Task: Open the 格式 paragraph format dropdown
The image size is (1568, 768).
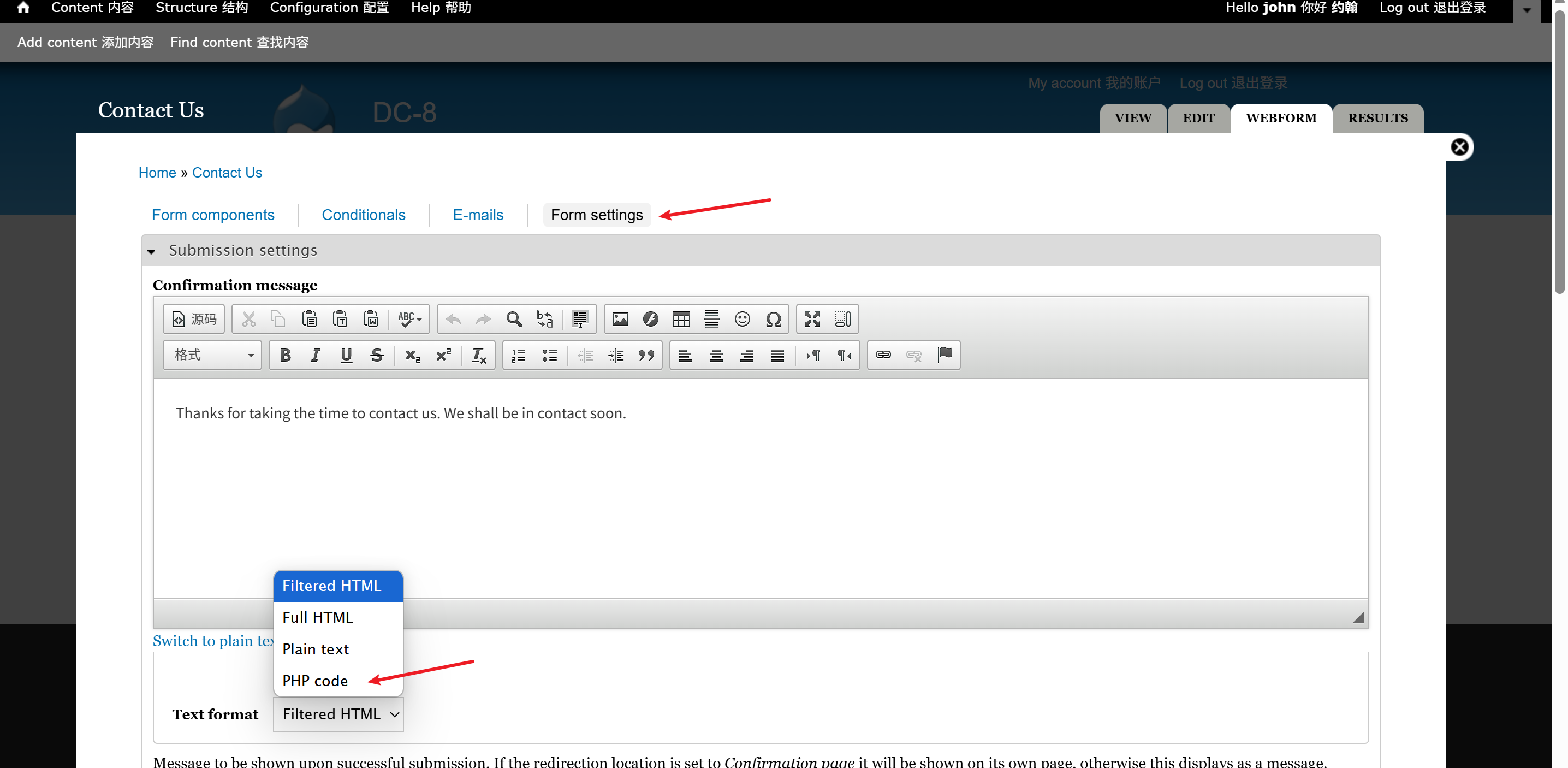Action: click(x=212, y=355)
